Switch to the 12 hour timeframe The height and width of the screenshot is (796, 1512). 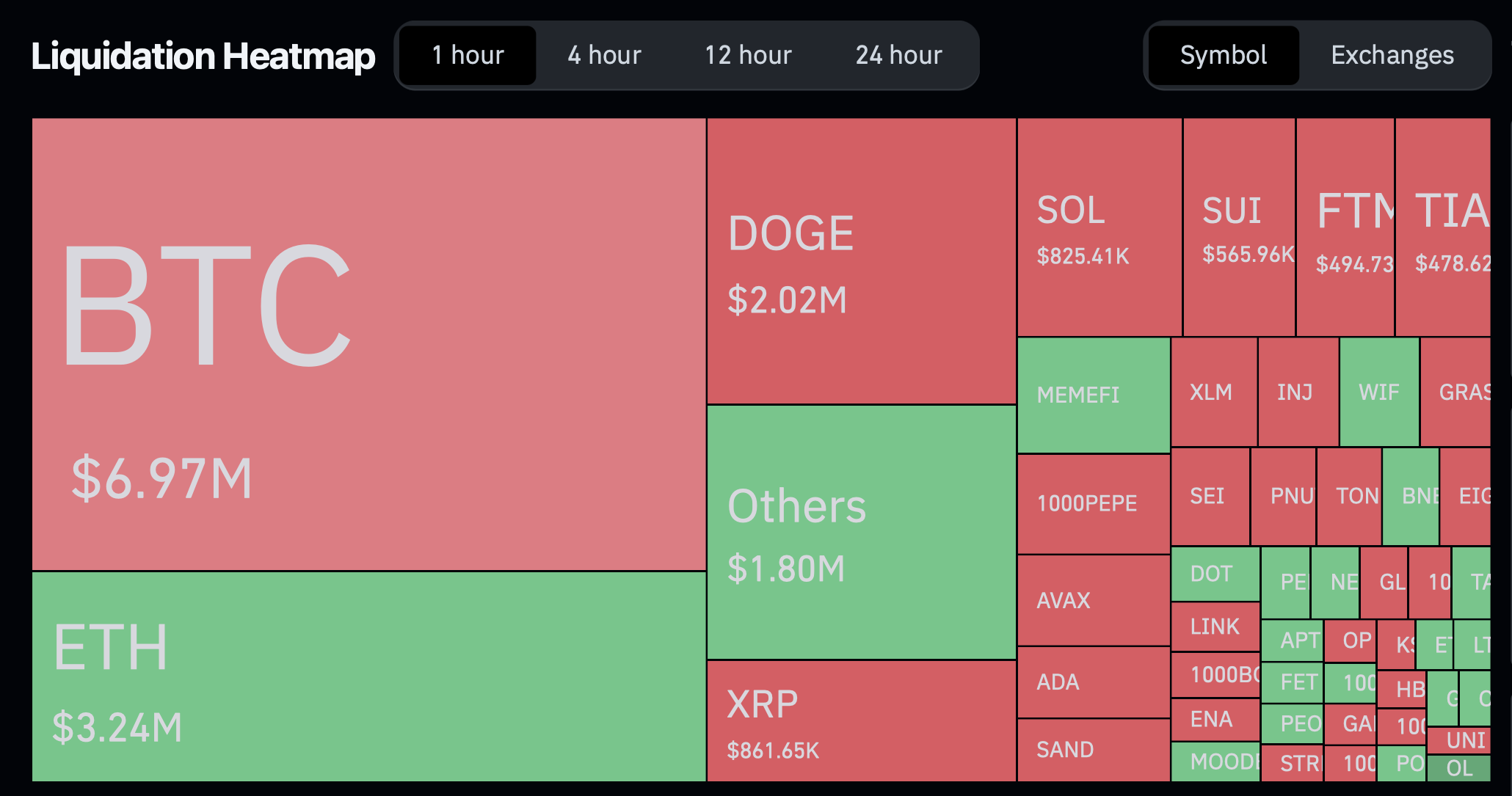tap(748, 55)
